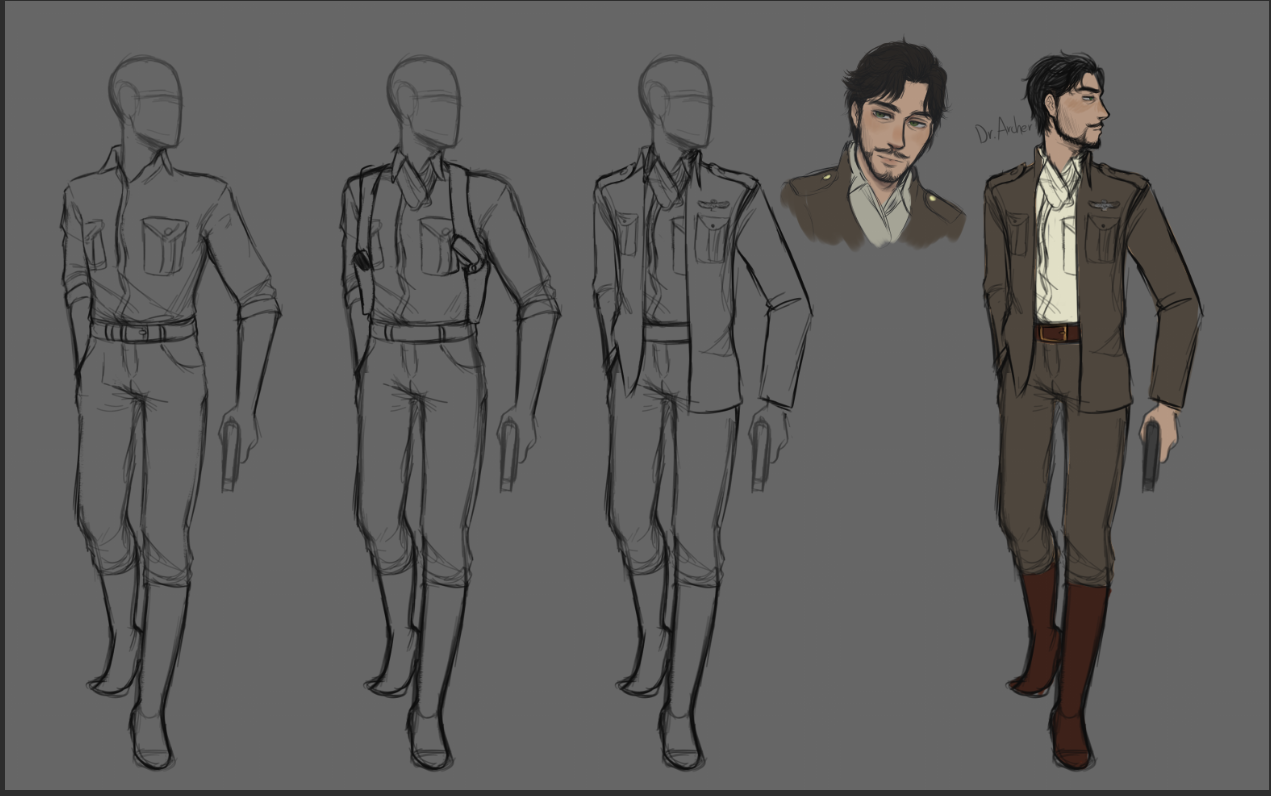1271x796 pixels.
Task: Click the sketch figure with rolled-up sleeves only
Action: (170, 412)
